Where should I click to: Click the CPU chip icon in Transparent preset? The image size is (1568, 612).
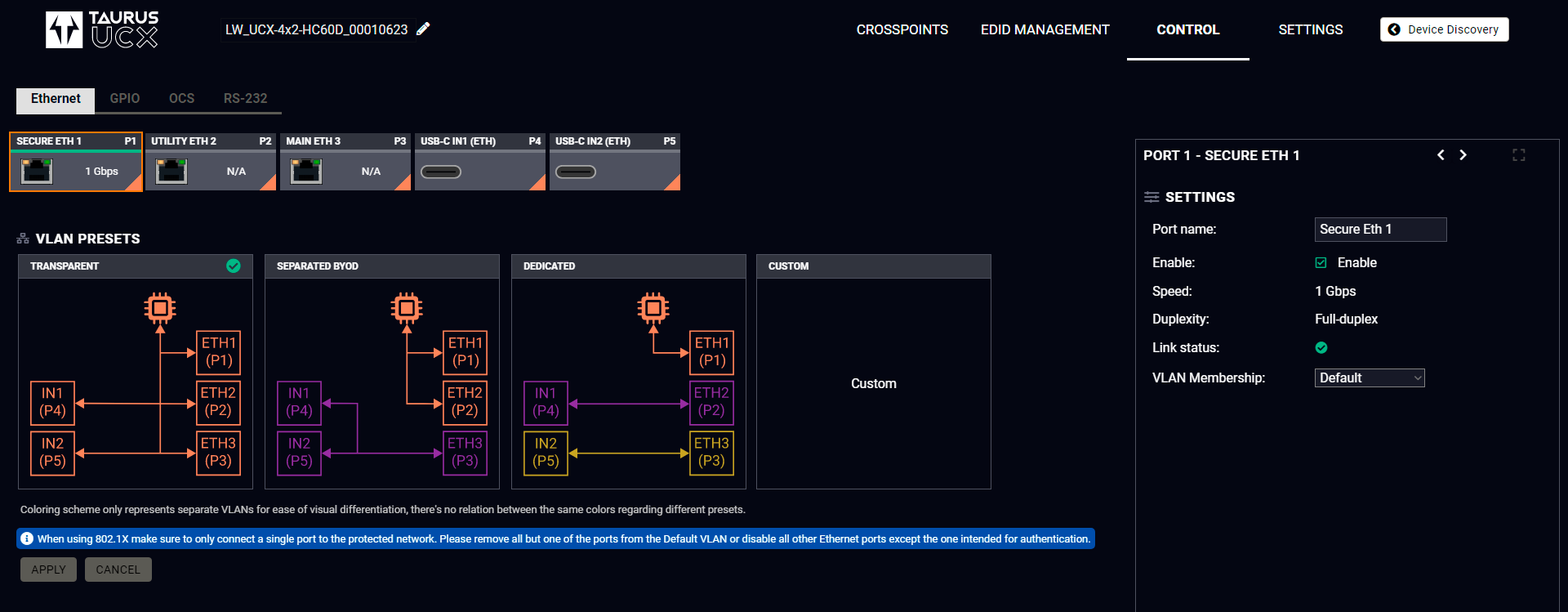[x=160, y=308]
